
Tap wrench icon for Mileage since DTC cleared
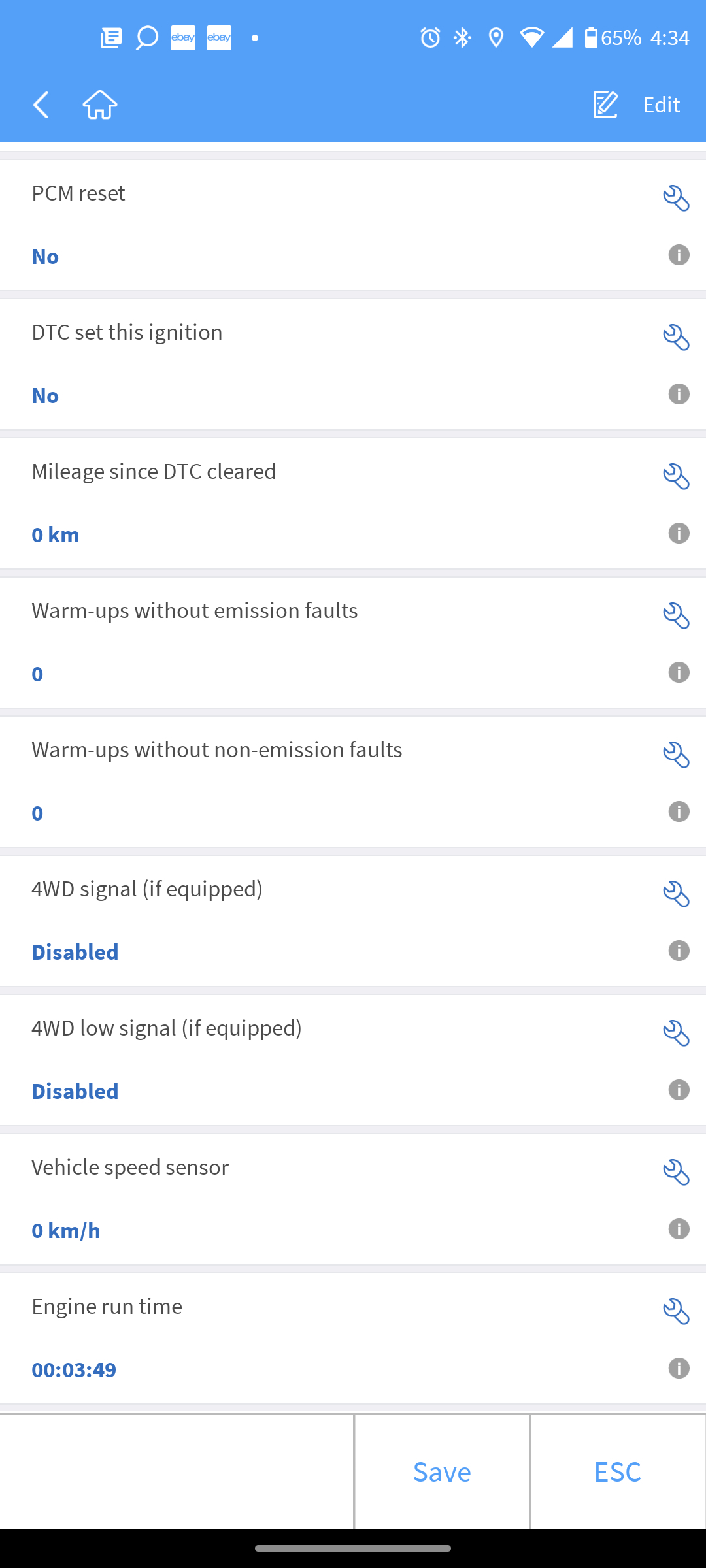[676, 476]
